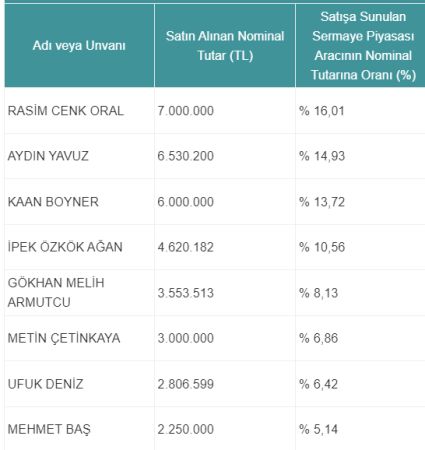This screenshot has height=450, width=425.
Task: Click the 3.553.513 amount cell
Action: tap(225, 293)
